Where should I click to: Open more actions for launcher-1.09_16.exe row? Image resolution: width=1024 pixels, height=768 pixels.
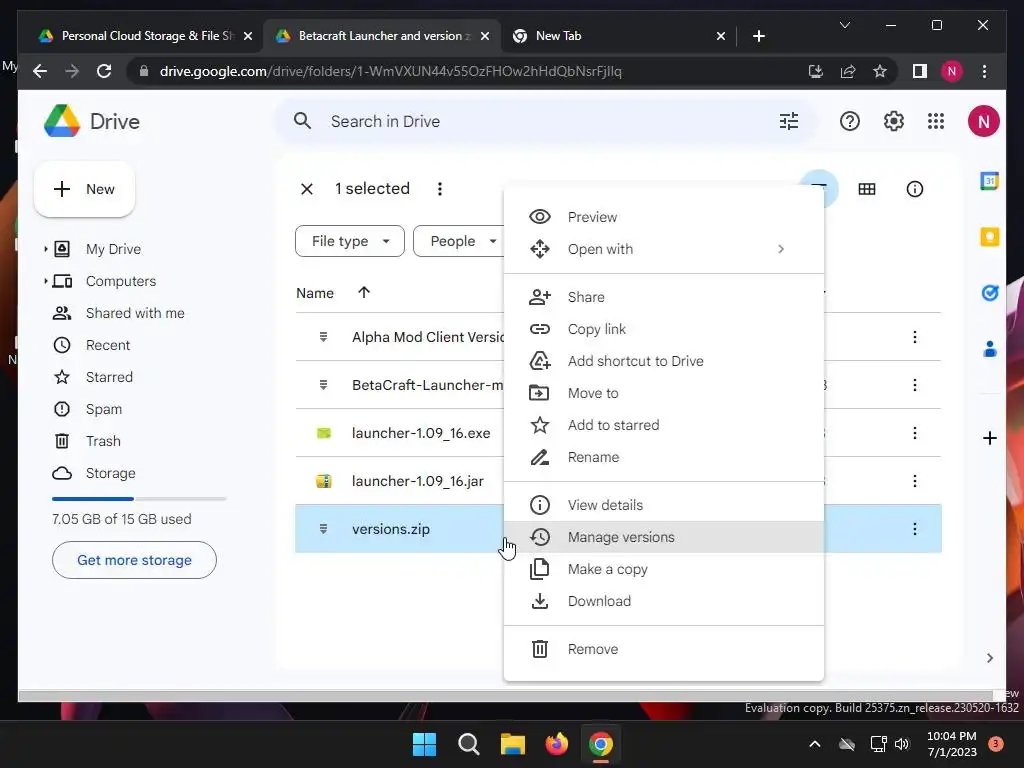coord(914,433)
